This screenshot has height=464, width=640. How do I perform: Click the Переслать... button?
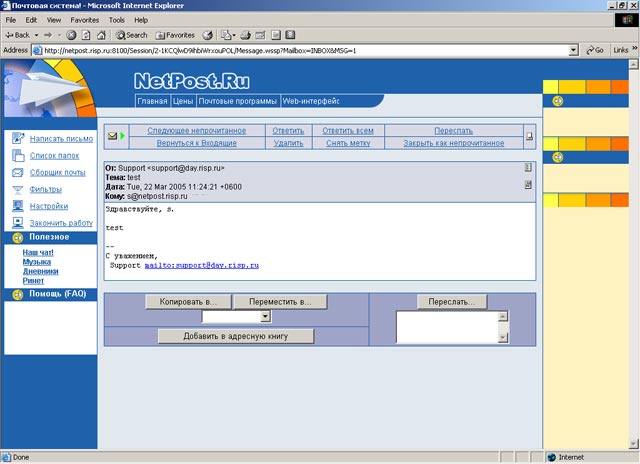(452, 302)
